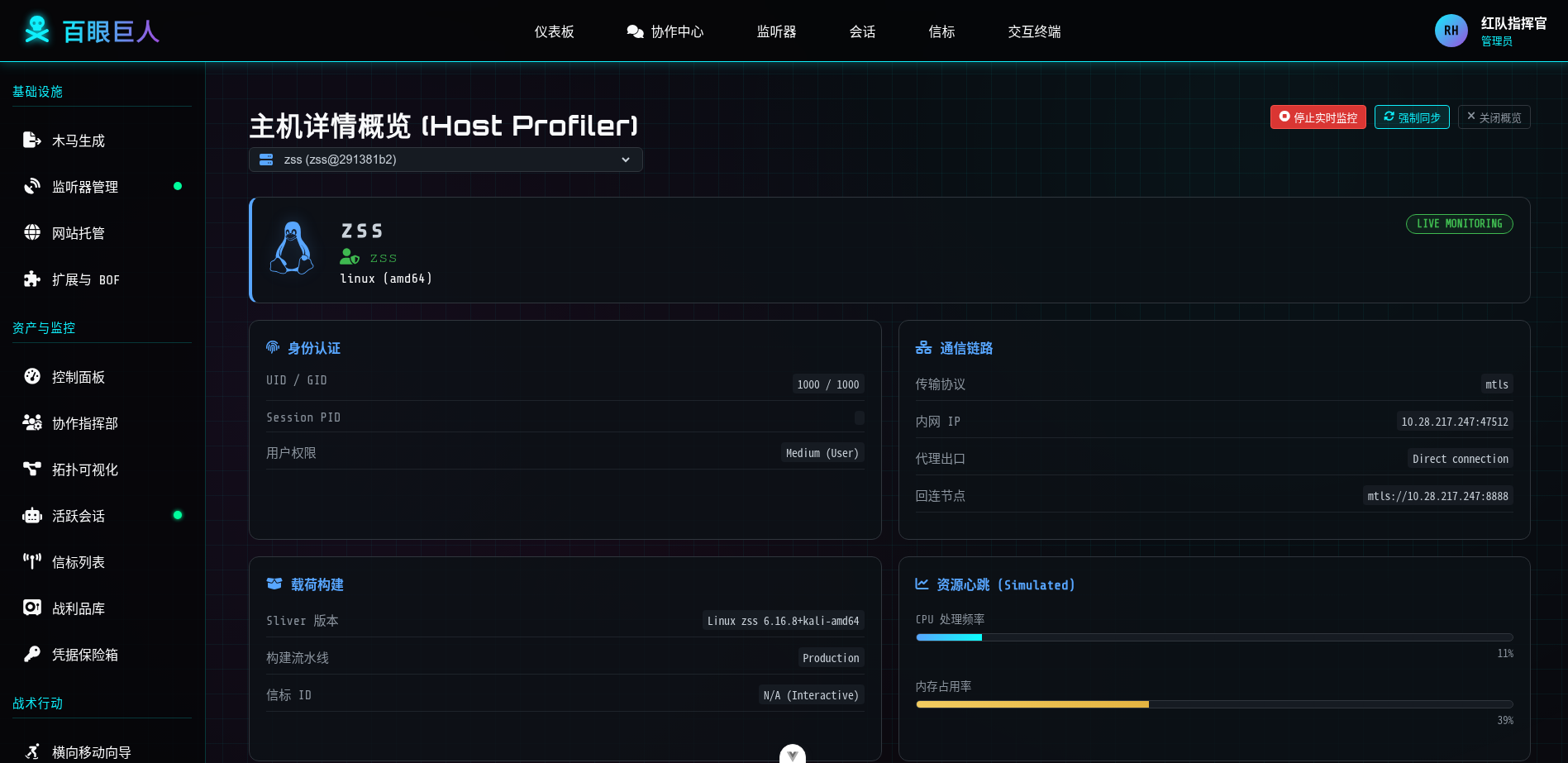Click the CPU 处理频率 progress bar
Screen dimensions: 1568x763
(x=1213, y=637)
